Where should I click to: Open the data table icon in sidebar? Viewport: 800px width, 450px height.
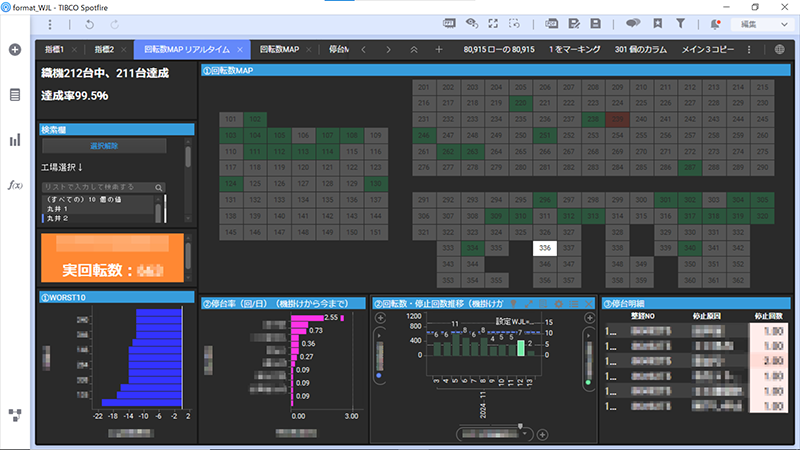tap(15, 95)
